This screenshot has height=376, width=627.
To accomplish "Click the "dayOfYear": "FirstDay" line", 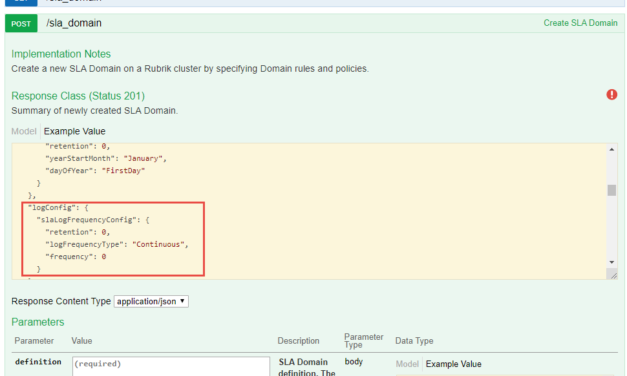I will pyautogui.click(x=95, y=171).
